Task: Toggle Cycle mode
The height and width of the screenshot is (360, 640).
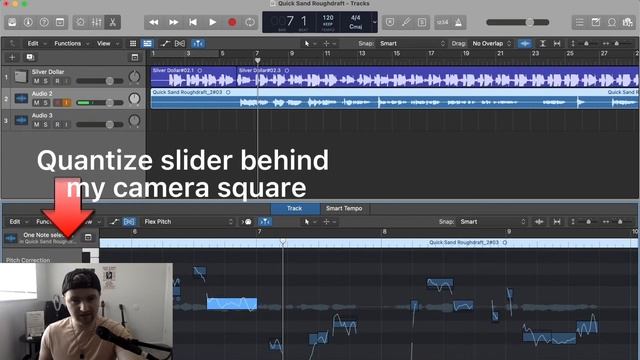Action: click(250, 22)
